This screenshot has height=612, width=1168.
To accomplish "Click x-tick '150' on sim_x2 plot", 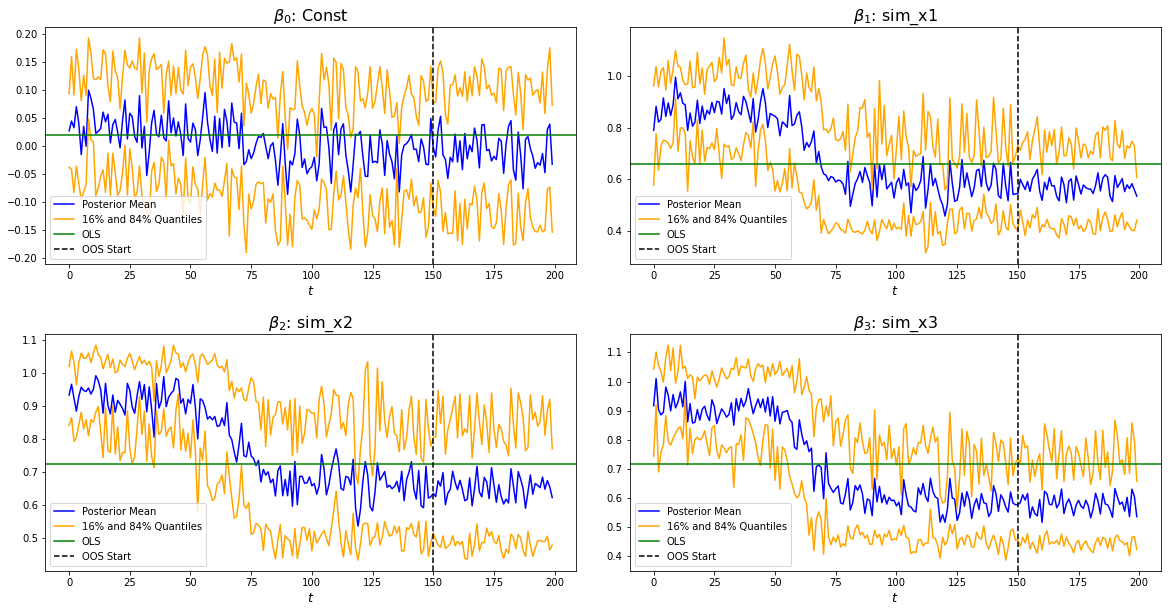I will pos(433,581).
